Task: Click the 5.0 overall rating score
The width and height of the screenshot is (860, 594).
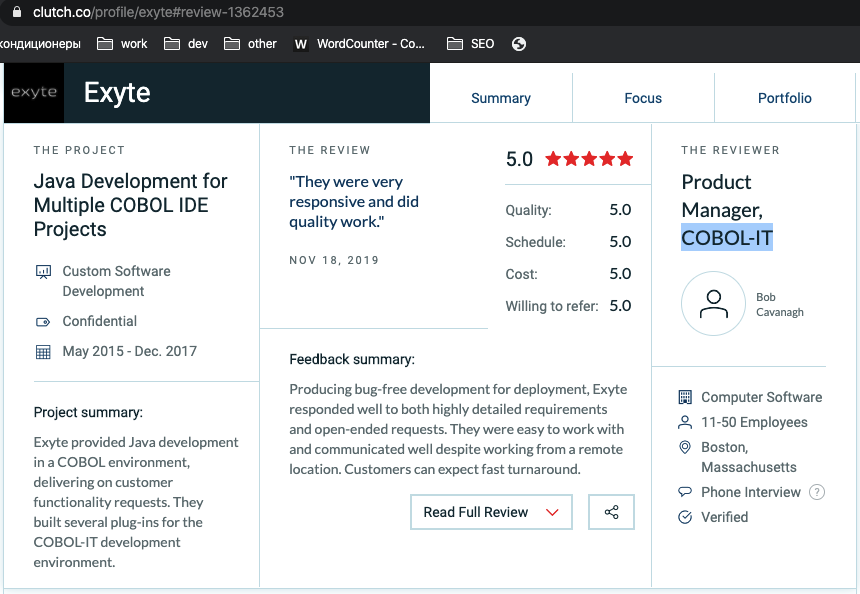Action: tap(519, 159)
